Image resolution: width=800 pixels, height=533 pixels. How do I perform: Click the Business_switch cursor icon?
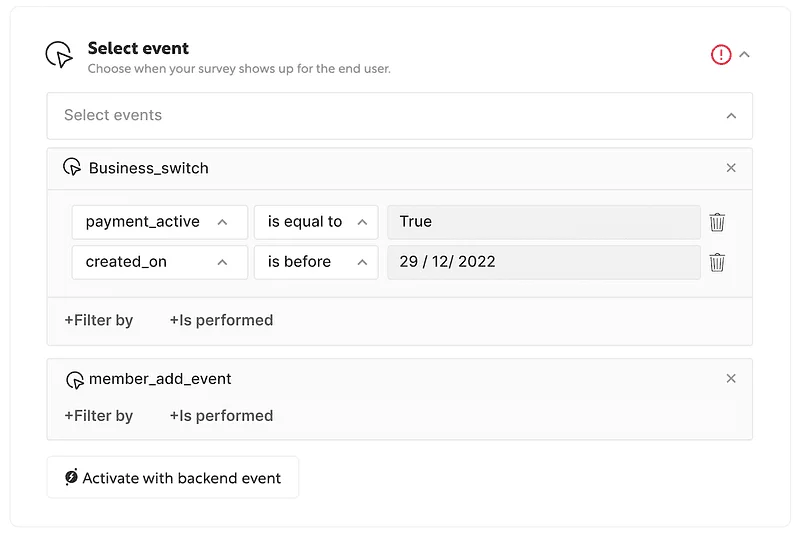(x=72, y=167)
